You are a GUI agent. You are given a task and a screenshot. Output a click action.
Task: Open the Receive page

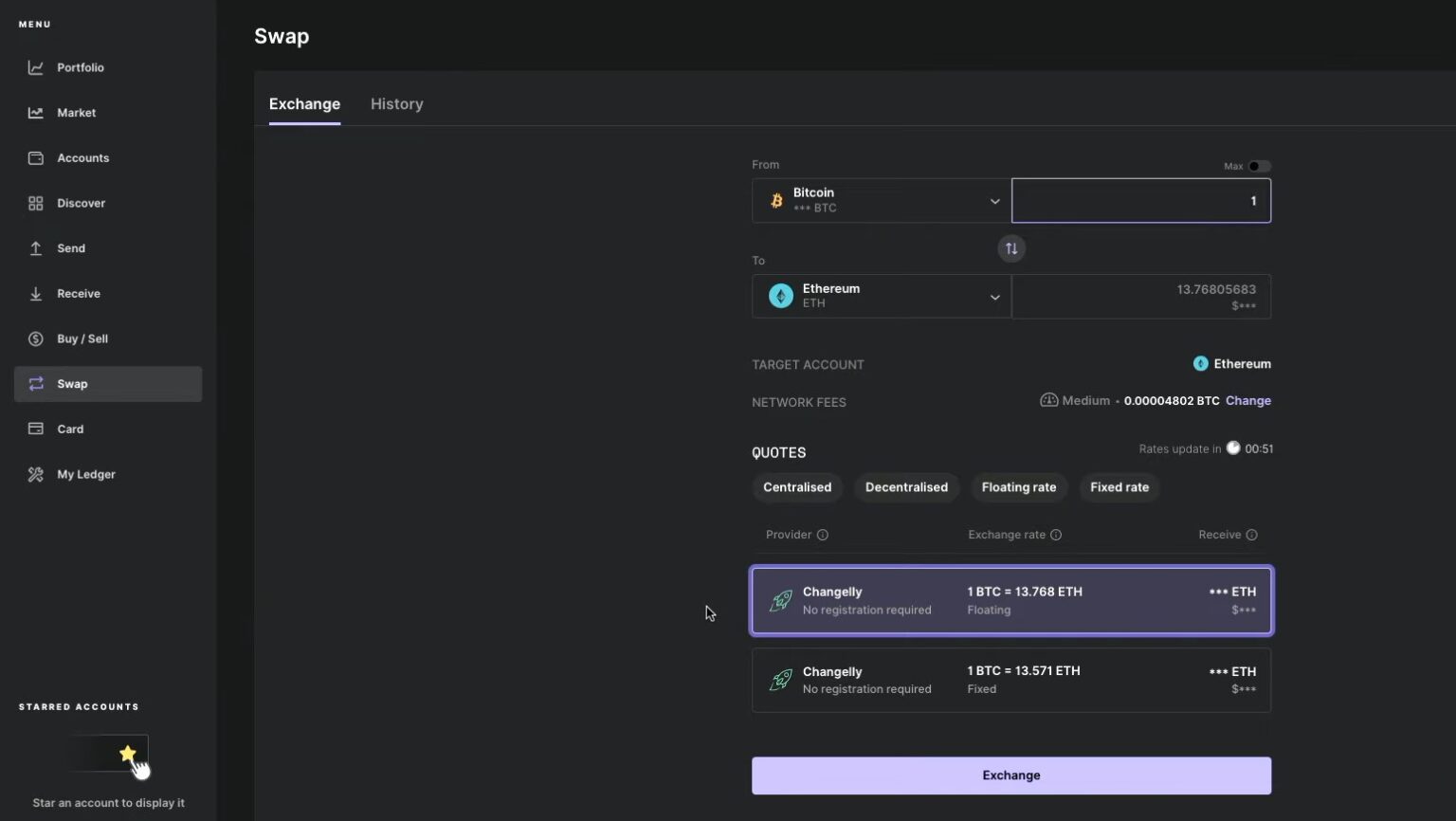78,293
